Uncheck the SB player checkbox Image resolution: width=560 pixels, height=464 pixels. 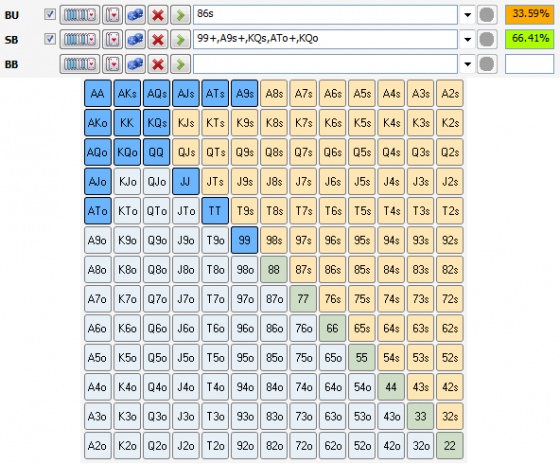point(50,39)
